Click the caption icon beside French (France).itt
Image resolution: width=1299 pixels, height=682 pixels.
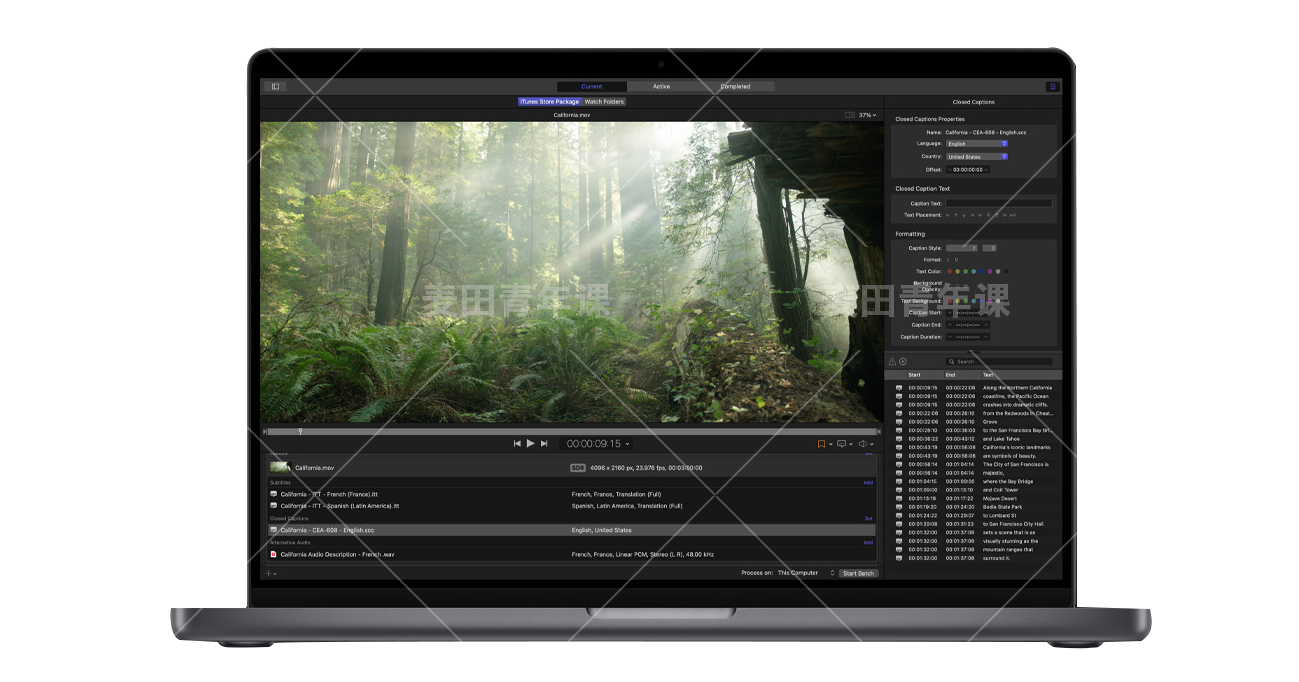274,494
